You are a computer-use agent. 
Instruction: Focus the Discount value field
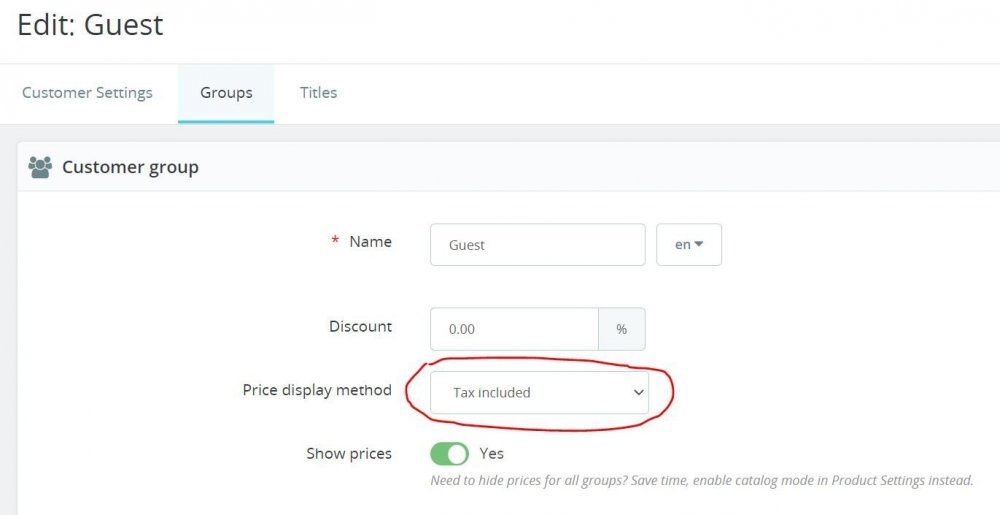pos(514,329)
